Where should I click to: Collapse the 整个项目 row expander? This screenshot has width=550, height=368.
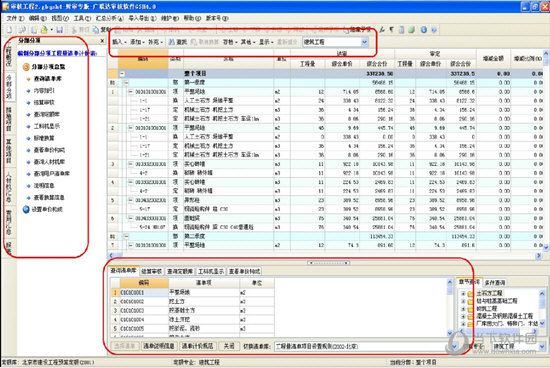[x=122, y=74]
